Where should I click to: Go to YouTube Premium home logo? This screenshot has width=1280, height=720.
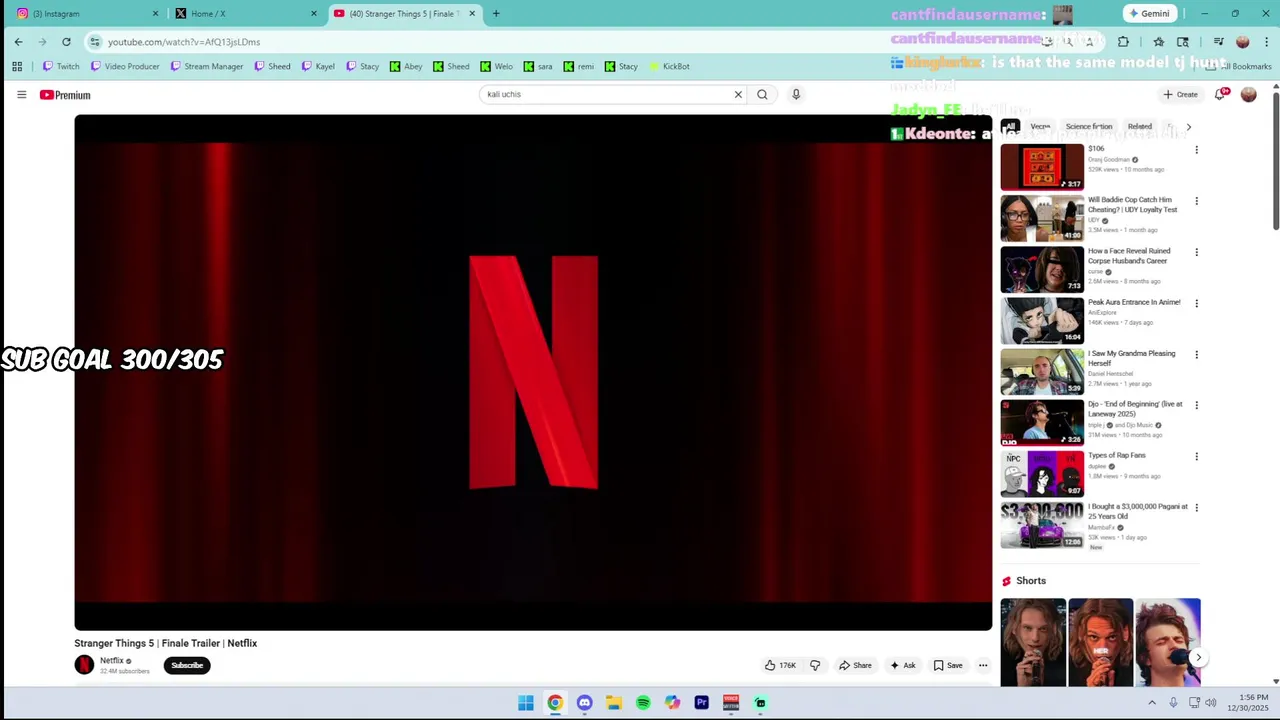click(65, 95)
